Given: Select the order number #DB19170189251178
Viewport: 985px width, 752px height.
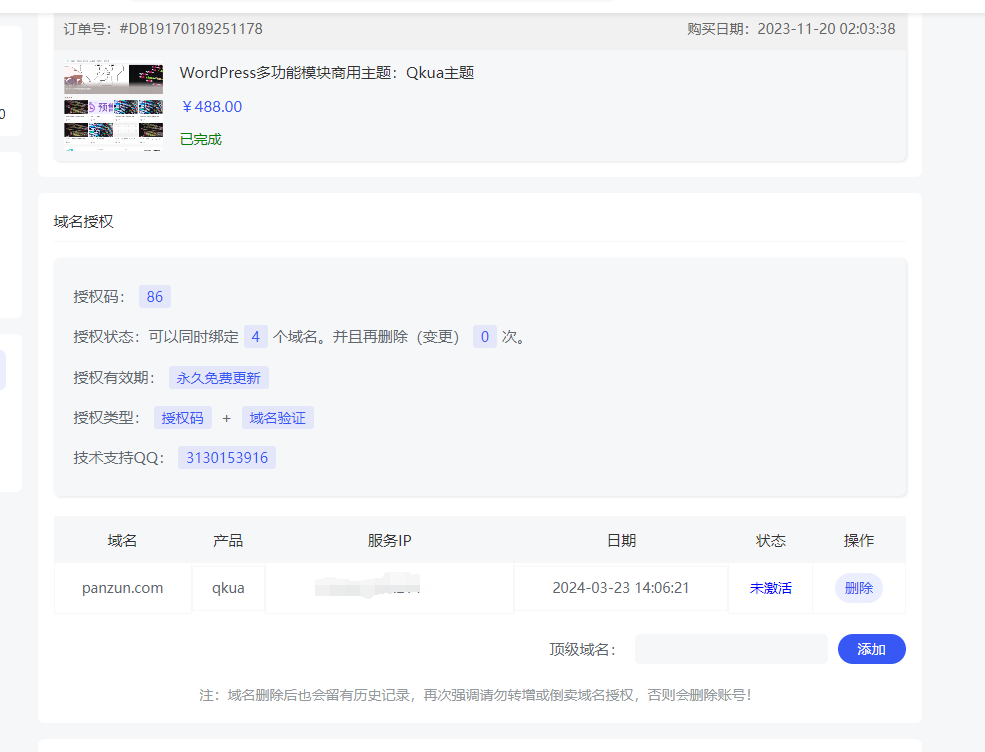Looking at the screenshot, I should click(190, 29).
